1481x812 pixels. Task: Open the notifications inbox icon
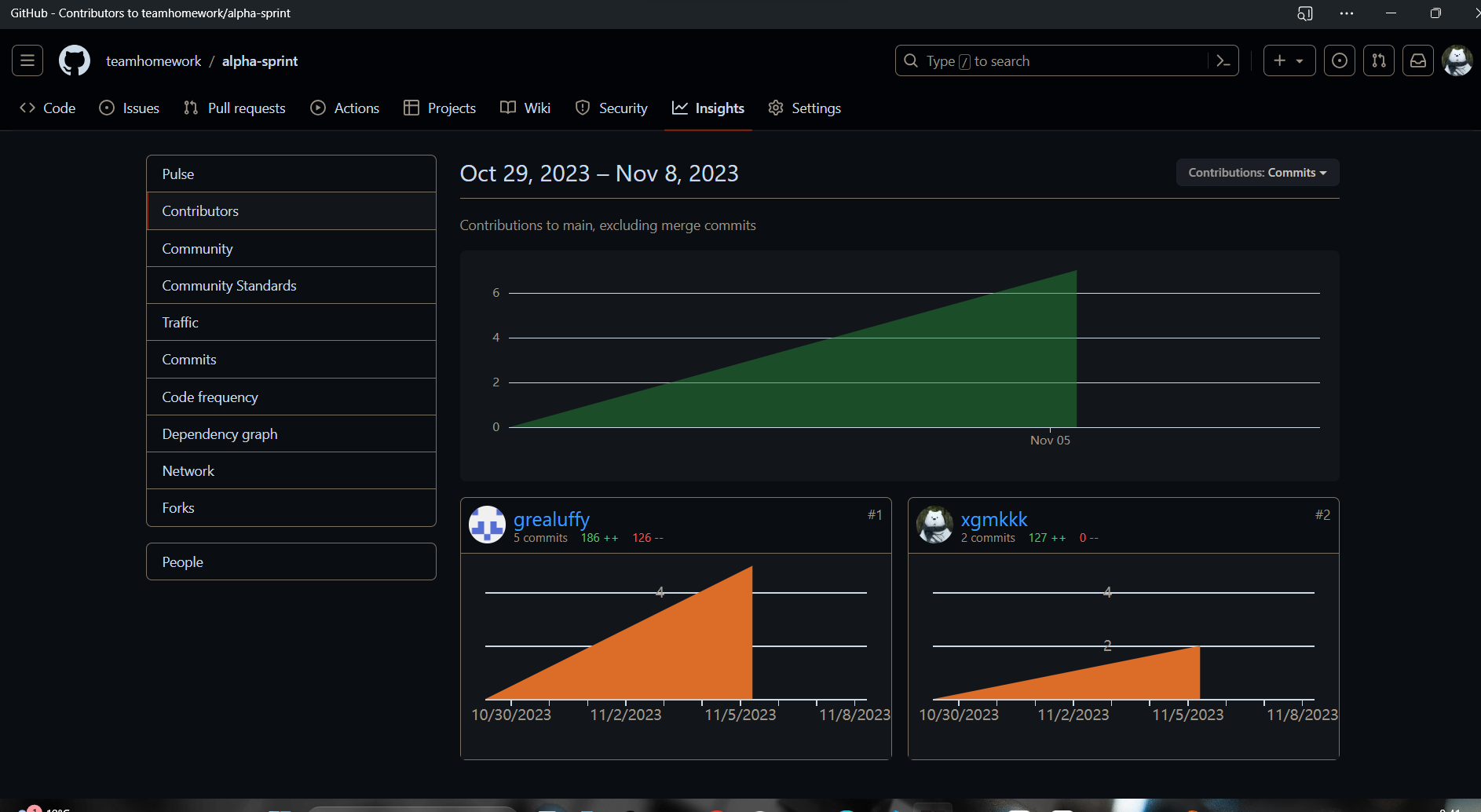tap(1418, 60)
